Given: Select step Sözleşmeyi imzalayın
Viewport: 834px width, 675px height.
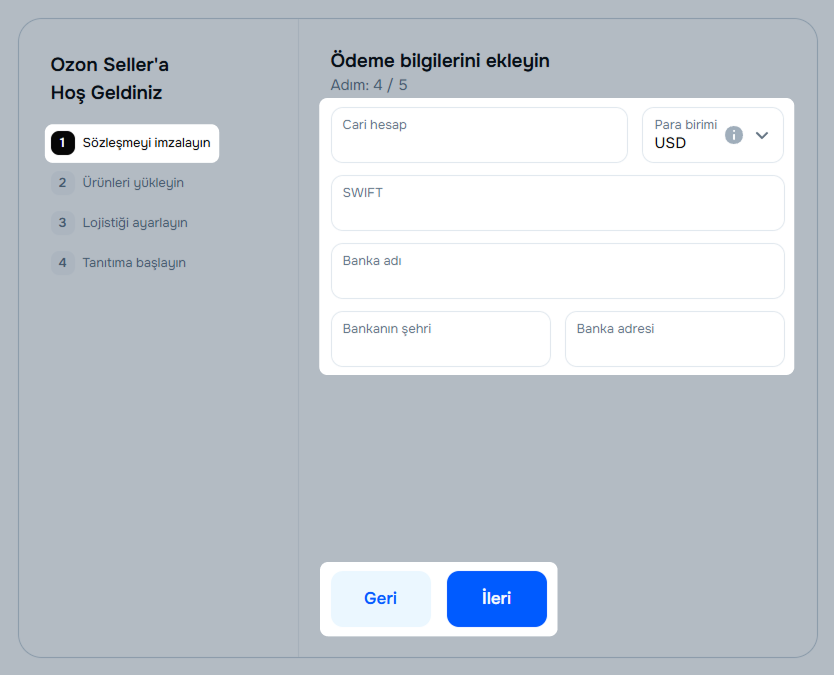Looking at the screenshot, I should [132, 143].
